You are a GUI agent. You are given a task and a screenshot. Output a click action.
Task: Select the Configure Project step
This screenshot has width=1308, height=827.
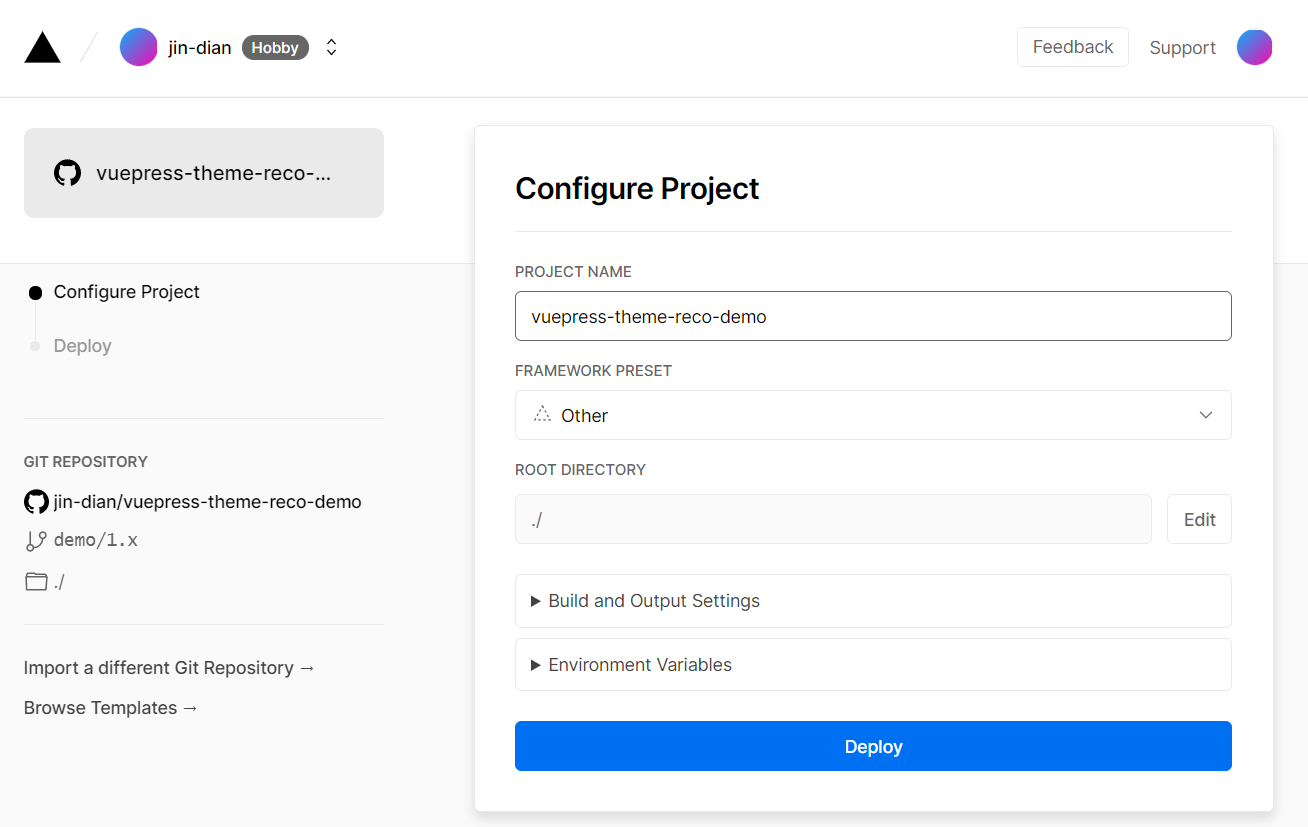[x=126, y=292]
